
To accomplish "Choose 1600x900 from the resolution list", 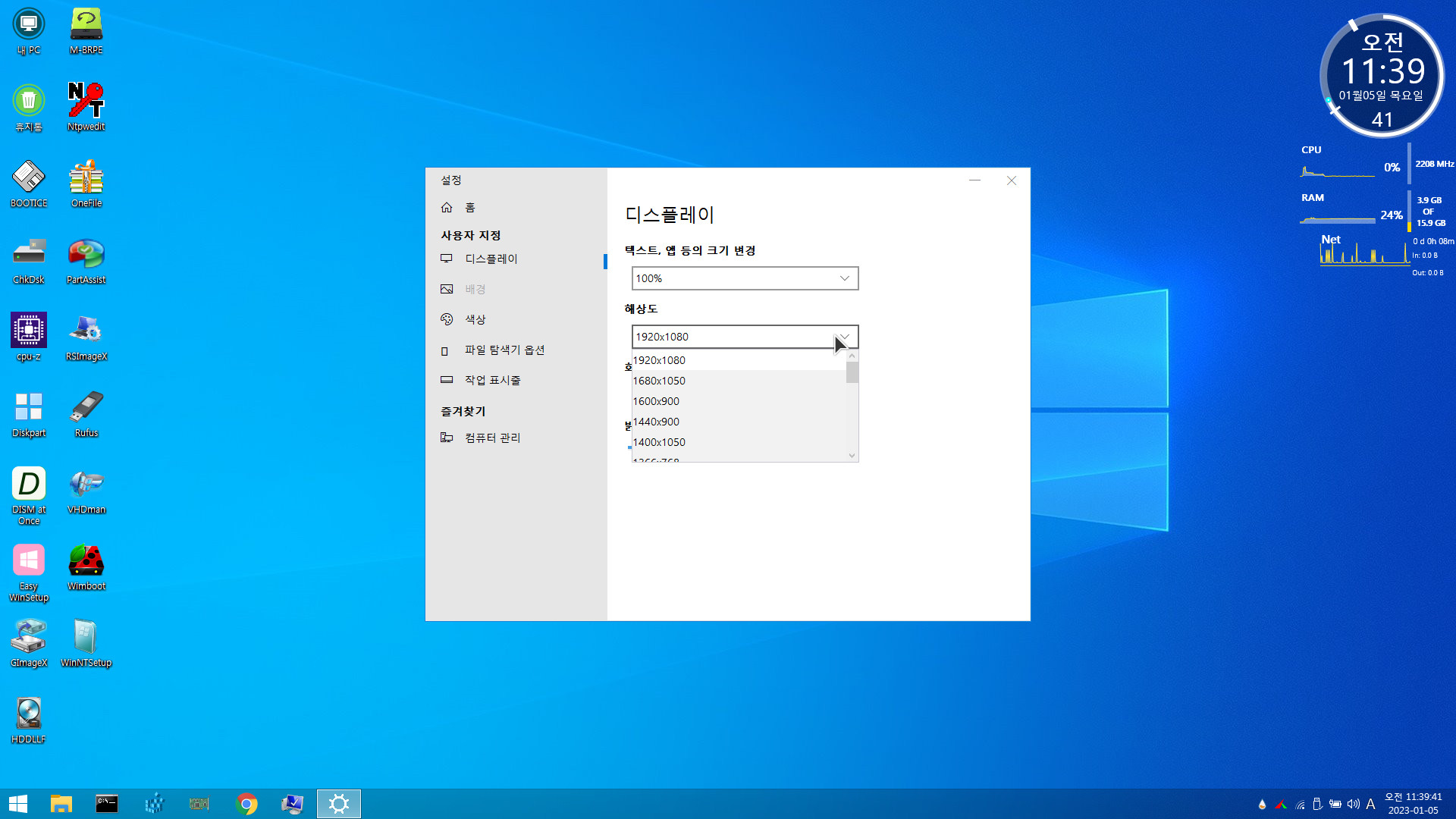I will (x=739, y=401).
